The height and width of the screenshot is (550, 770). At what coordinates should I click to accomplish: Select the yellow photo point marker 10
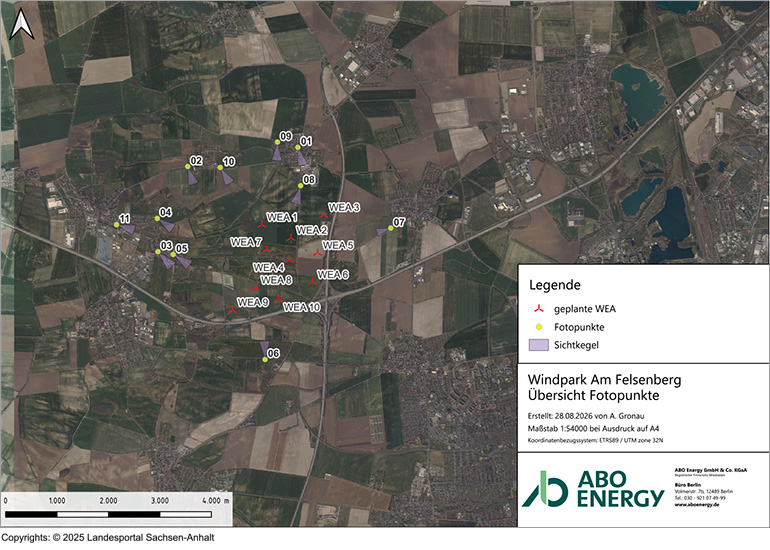pyautogui.click(x=220, y=167)
